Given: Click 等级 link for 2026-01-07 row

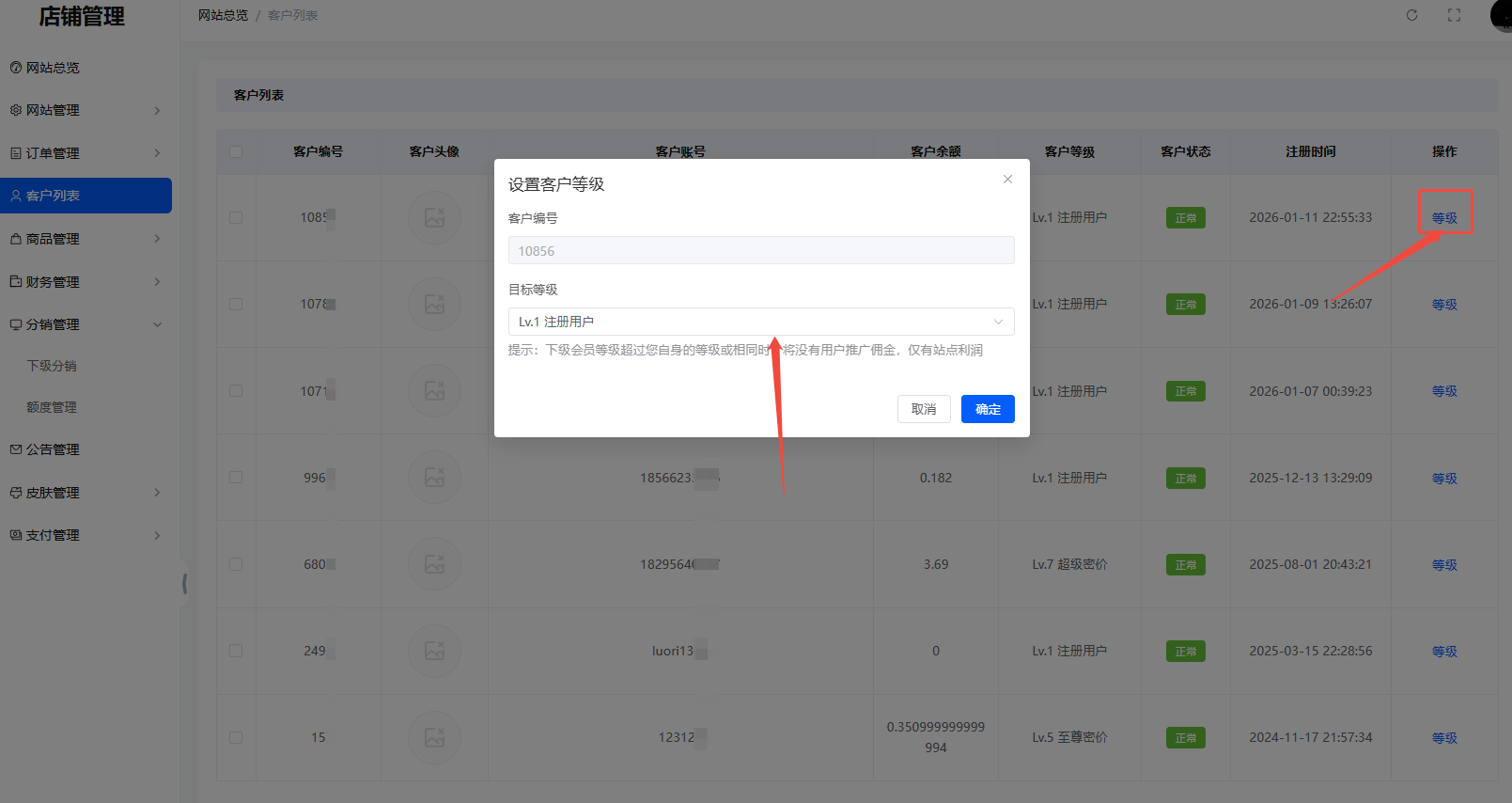Looking at the screenshot, I should coord(1444,391).
